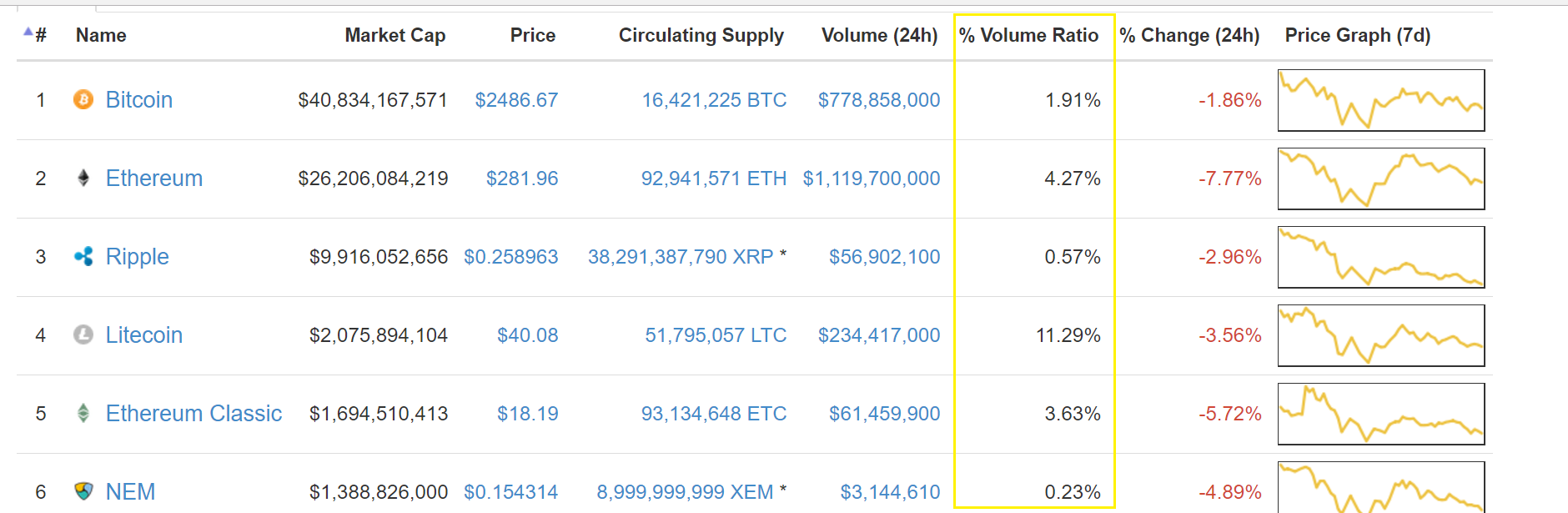Open Bitcoin 7-day price graph
The height and width of the screenshot is (513, 1568).
coord(1381,100)
